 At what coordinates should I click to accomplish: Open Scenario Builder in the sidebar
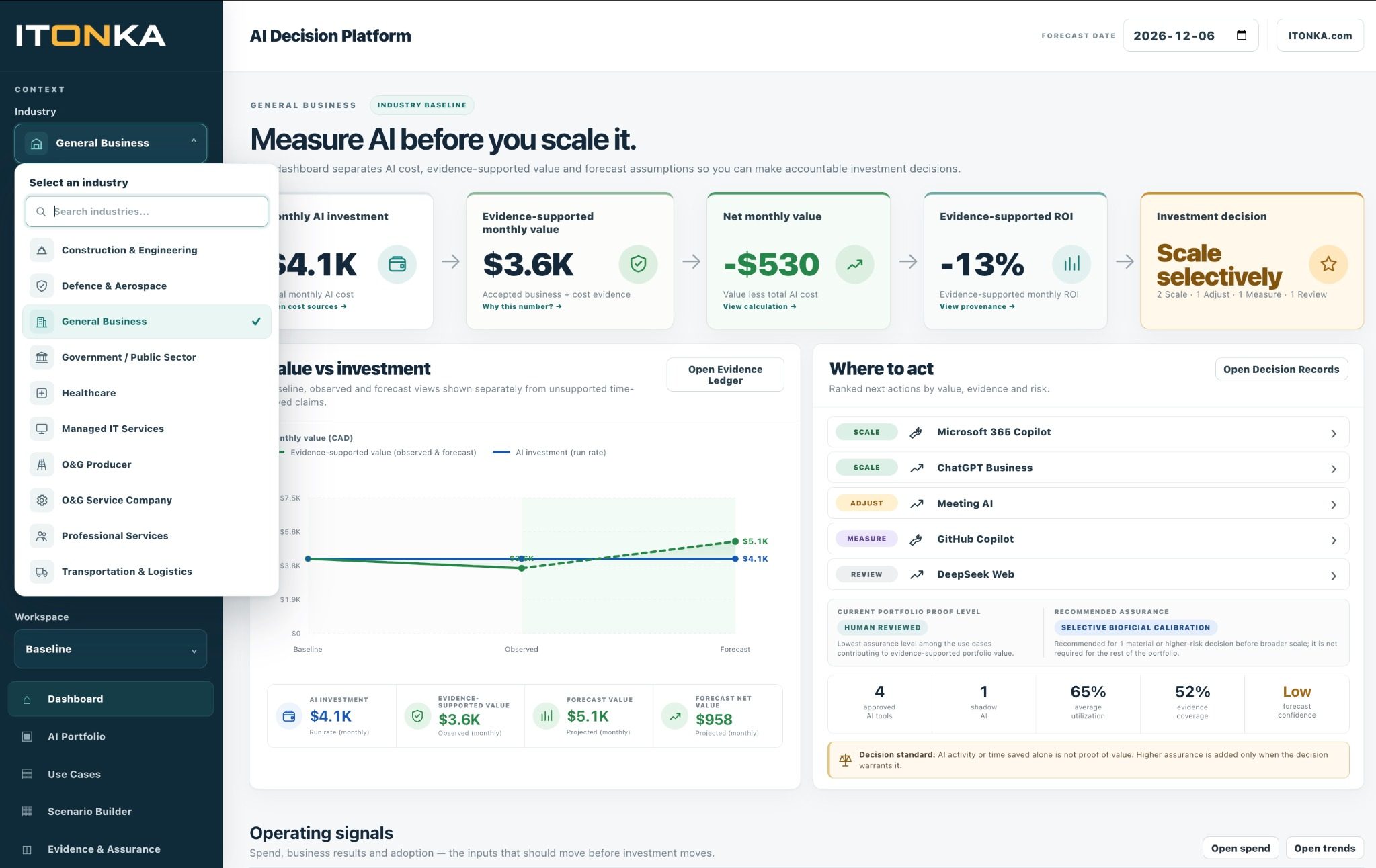pyautogui.click(x=111, y=812)
